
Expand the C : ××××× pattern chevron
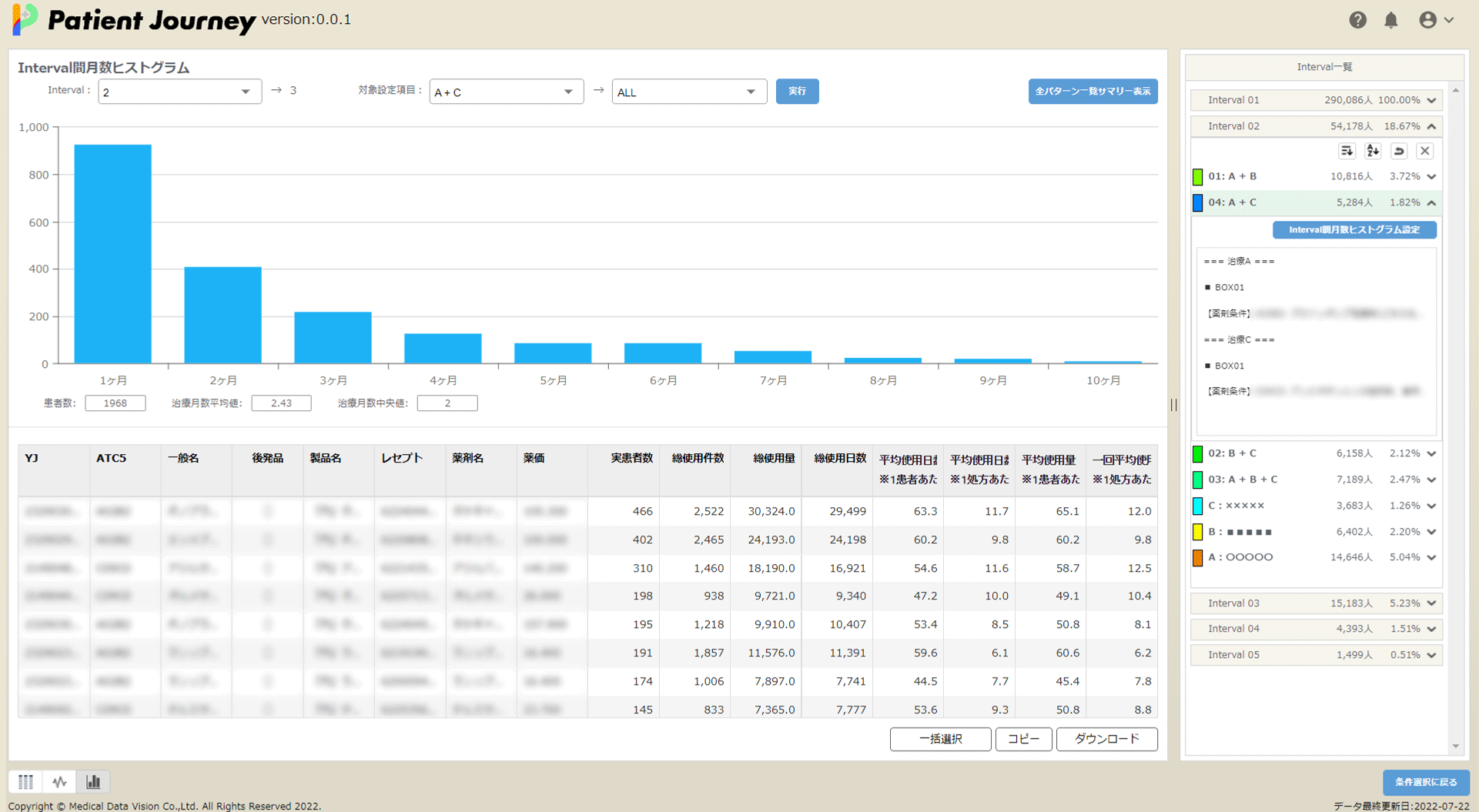pyautogui.click(x=1431, y=506)
